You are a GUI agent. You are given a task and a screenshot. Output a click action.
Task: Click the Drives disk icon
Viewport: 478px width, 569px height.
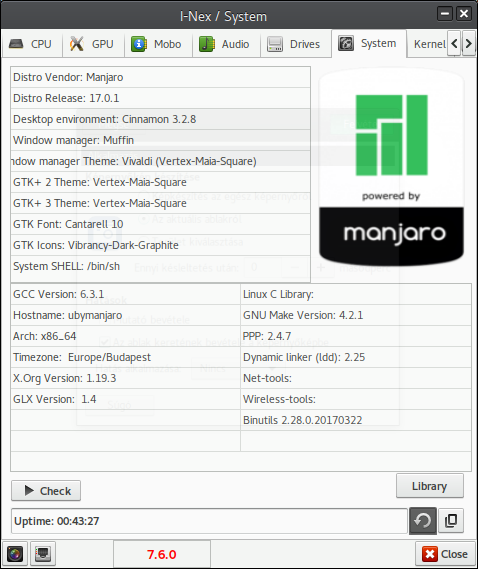click(x=275, y=44)
